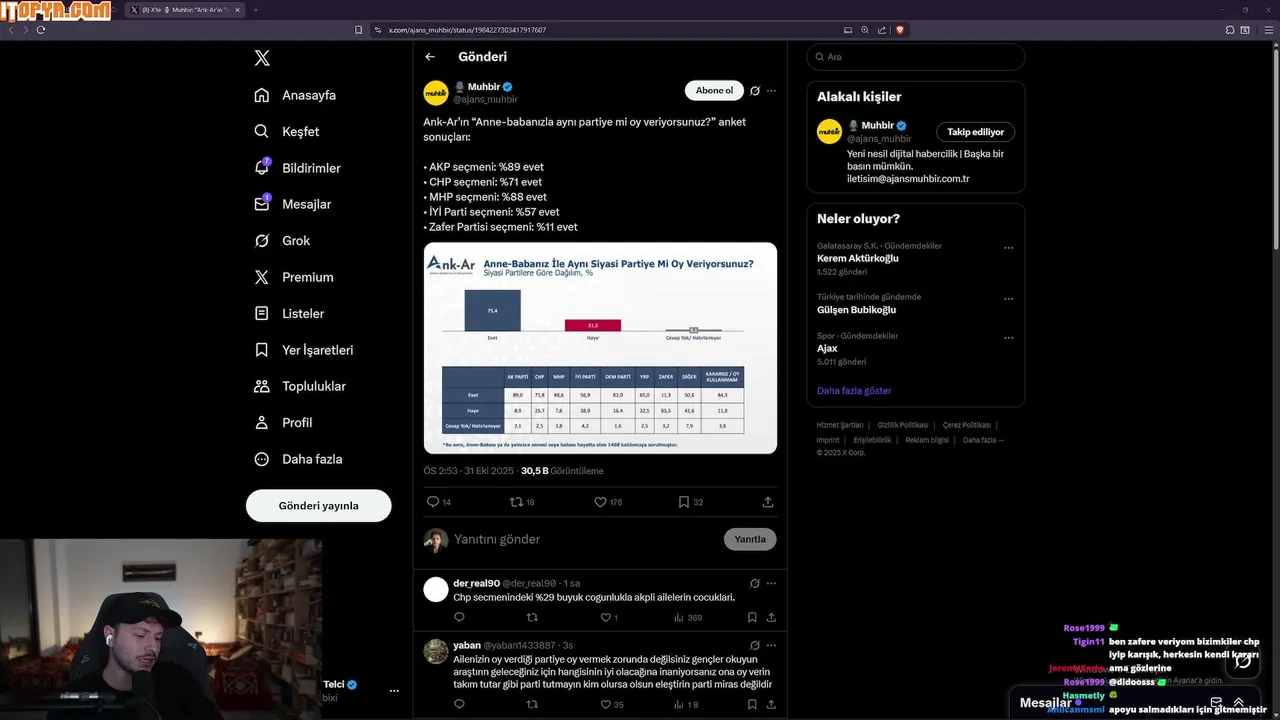Image resolution: width=1280 pixels, height=720 pixels.
Task: Open Gizlilik Politikası footer link
Action: pos(903,425)
